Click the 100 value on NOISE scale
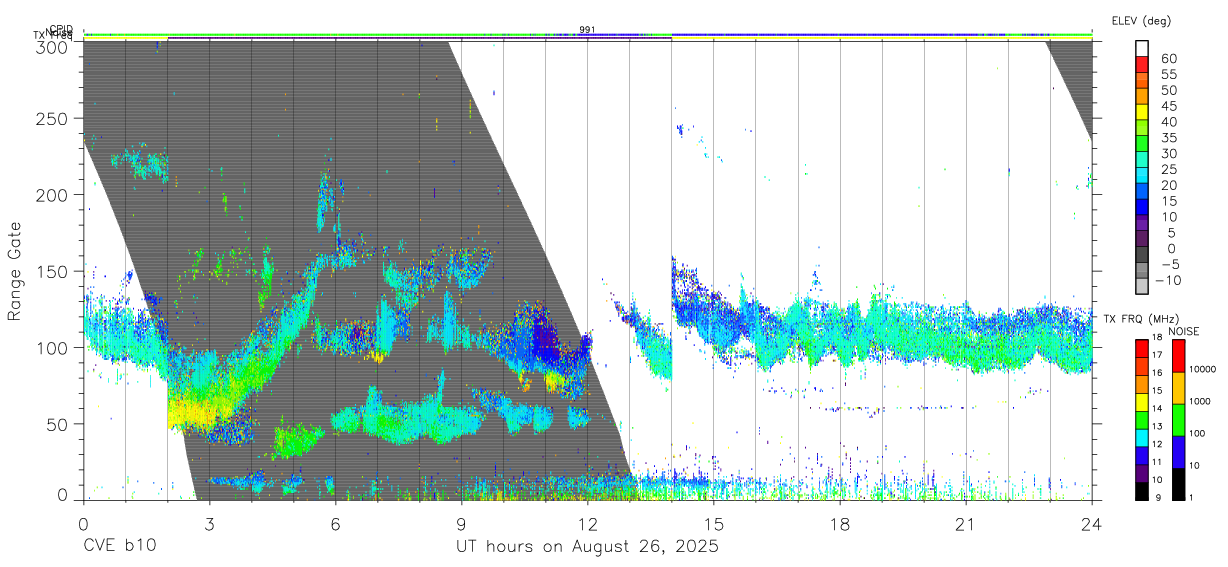This screenshot has height=567, width=1228. tap(1197, 434)
